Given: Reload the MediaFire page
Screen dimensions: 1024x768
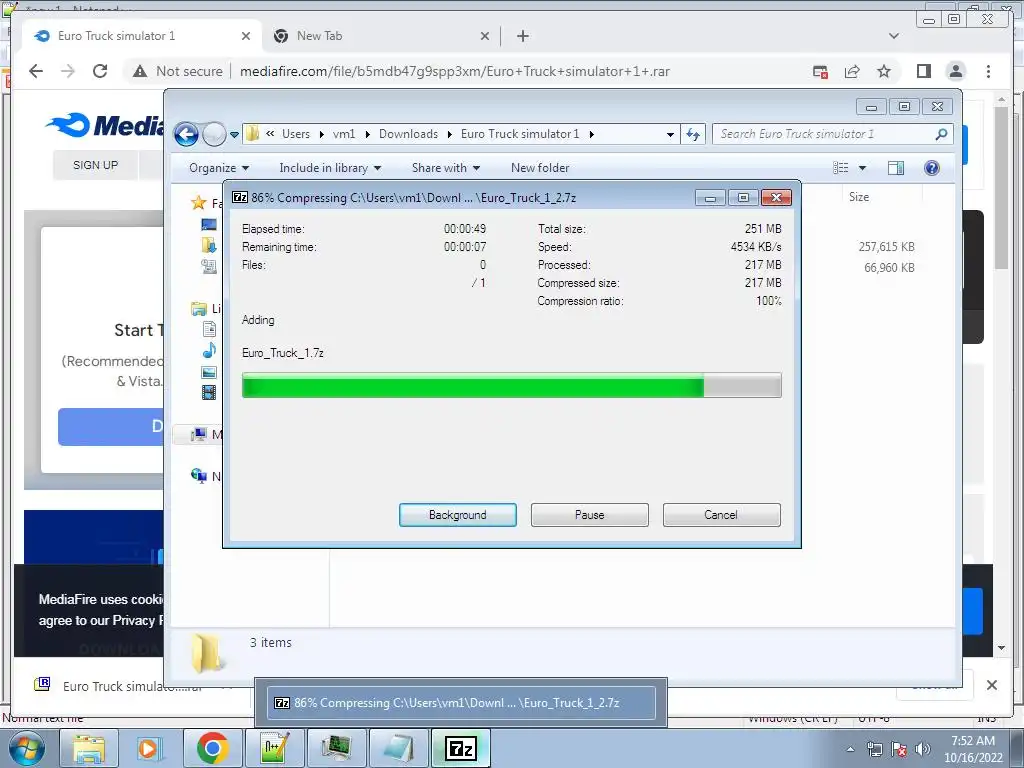Looking at the screenshot, I should (100, 71).
